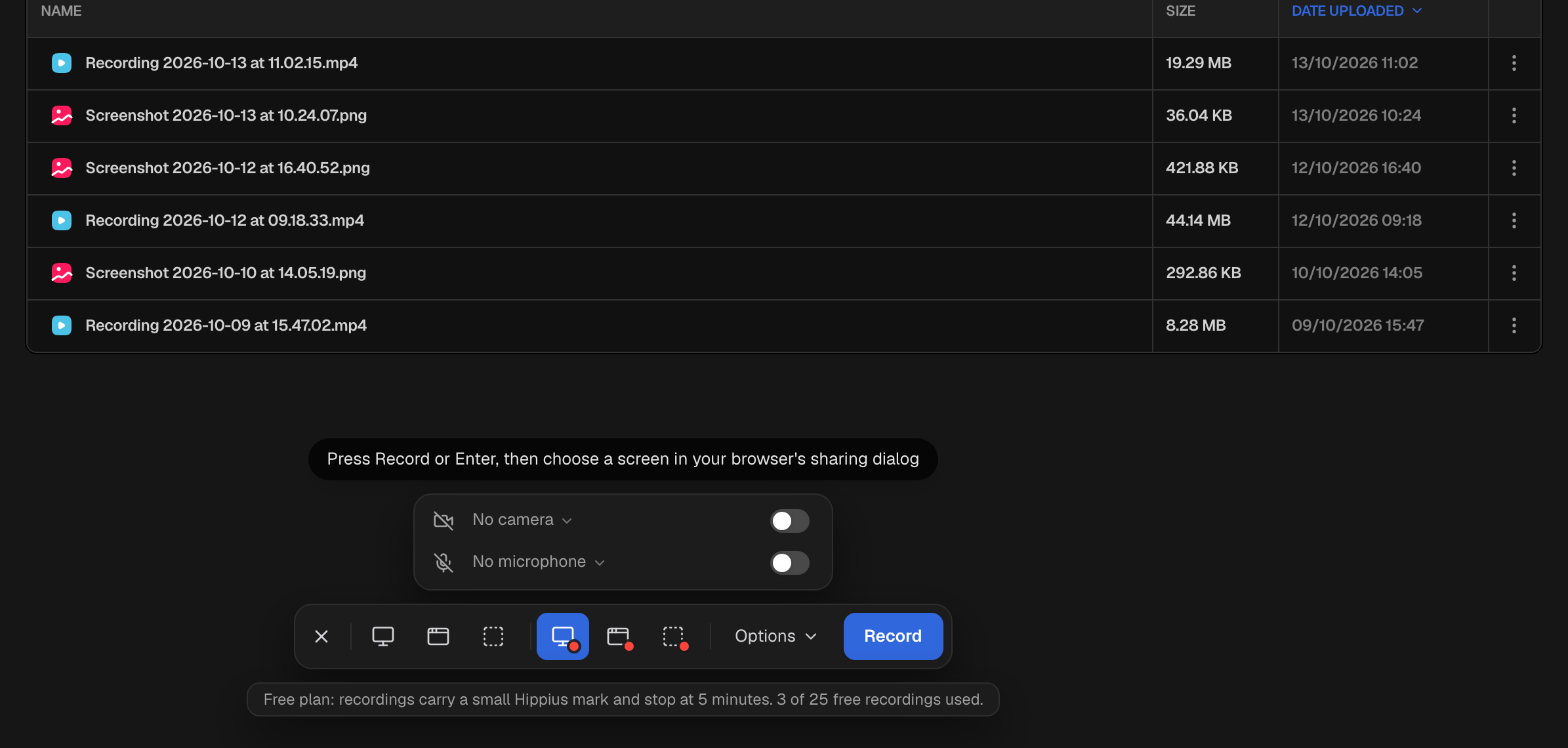Screen dimensions: 1568x748
Task: Open more actions for Recording 2026-10-12 at 09.18.33.mp4
Action: coord(1514,220)
